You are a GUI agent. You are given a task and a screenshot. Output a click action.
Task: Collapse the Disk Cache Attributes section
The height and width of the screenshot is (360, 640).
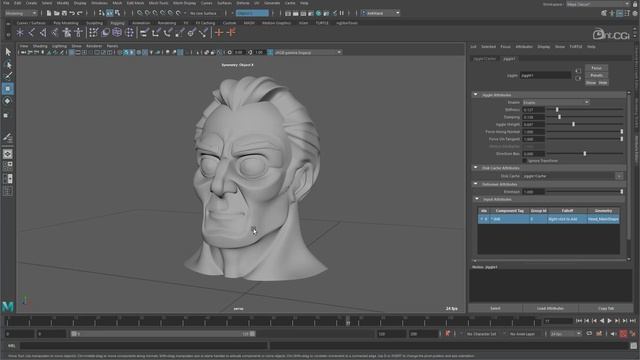coord(476,168)
